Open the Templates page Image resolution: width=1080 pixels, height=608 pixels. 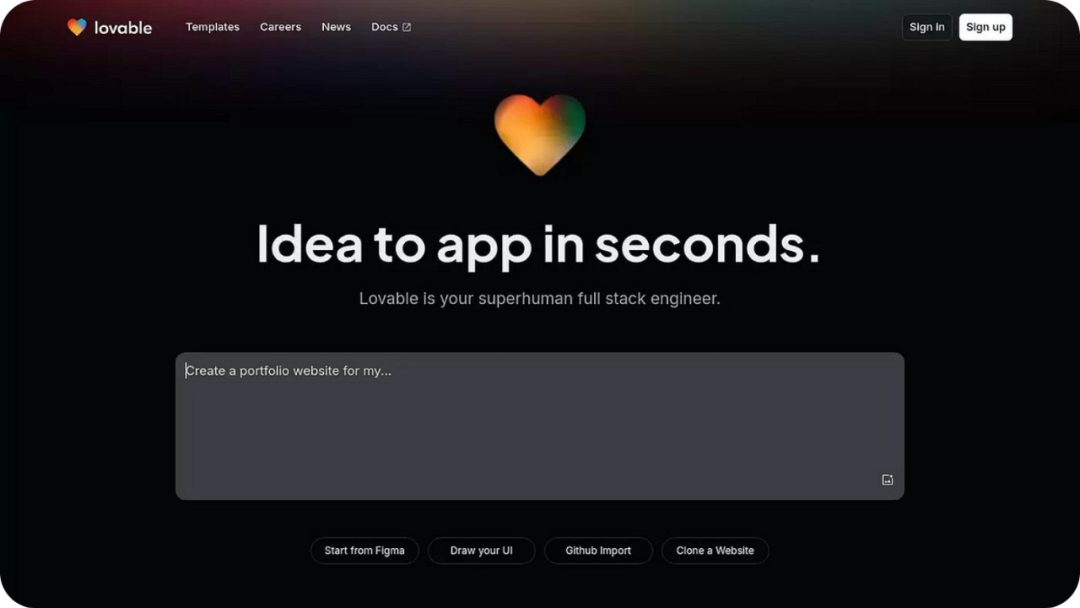click(212, 27)
